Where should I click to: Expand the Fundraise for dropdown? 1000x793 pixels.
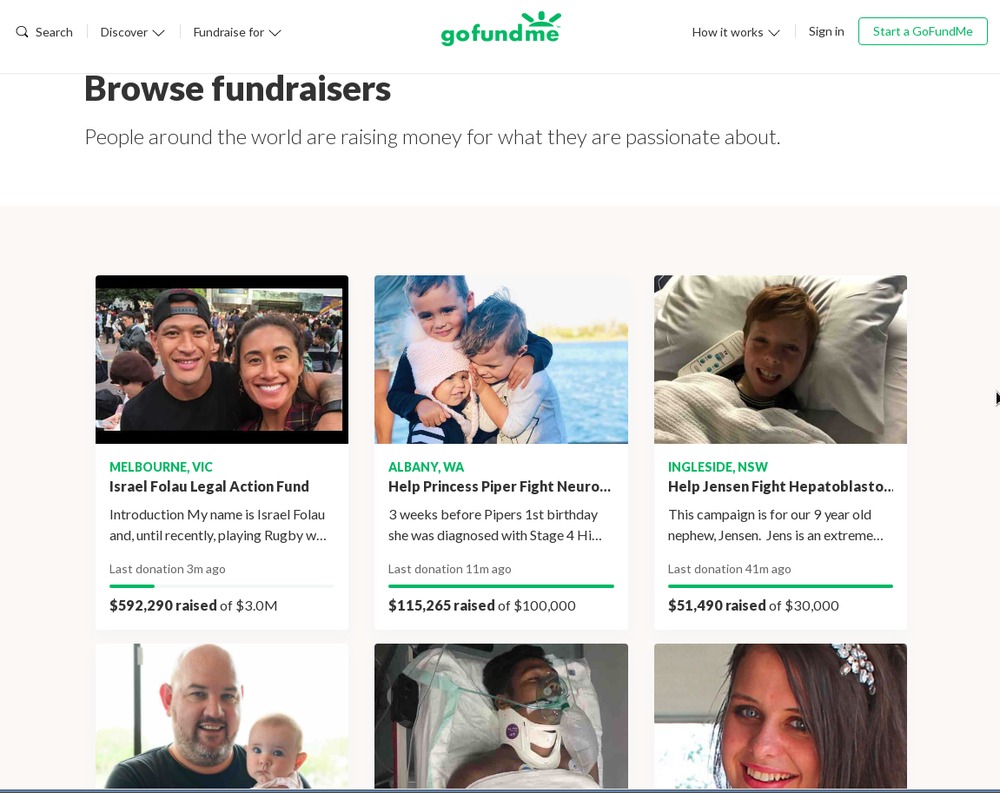237,32
